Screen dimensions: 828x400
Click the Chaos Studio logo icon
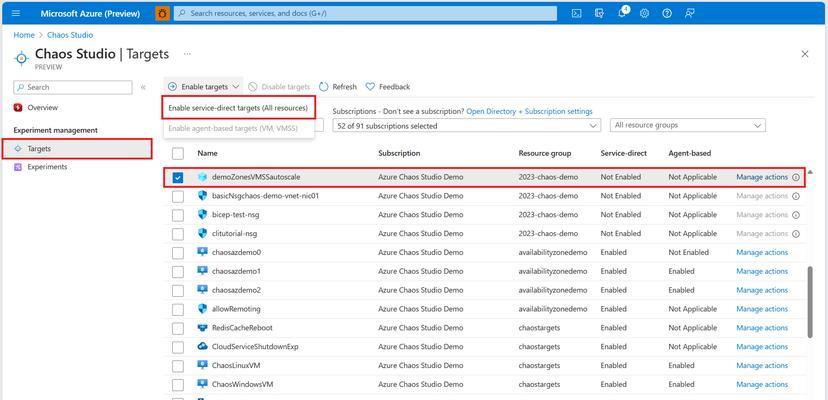tap(21, 58)
